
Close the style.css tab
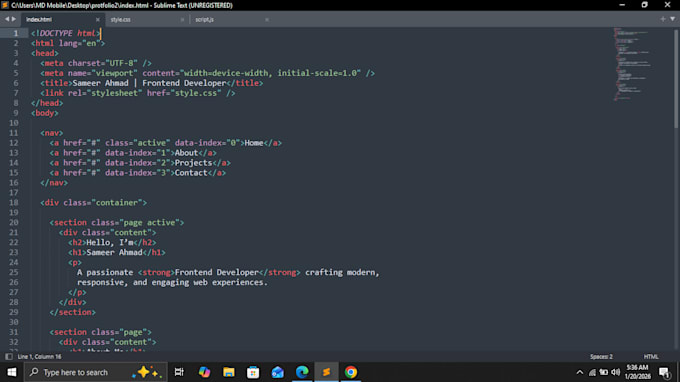tap(182, 20)
